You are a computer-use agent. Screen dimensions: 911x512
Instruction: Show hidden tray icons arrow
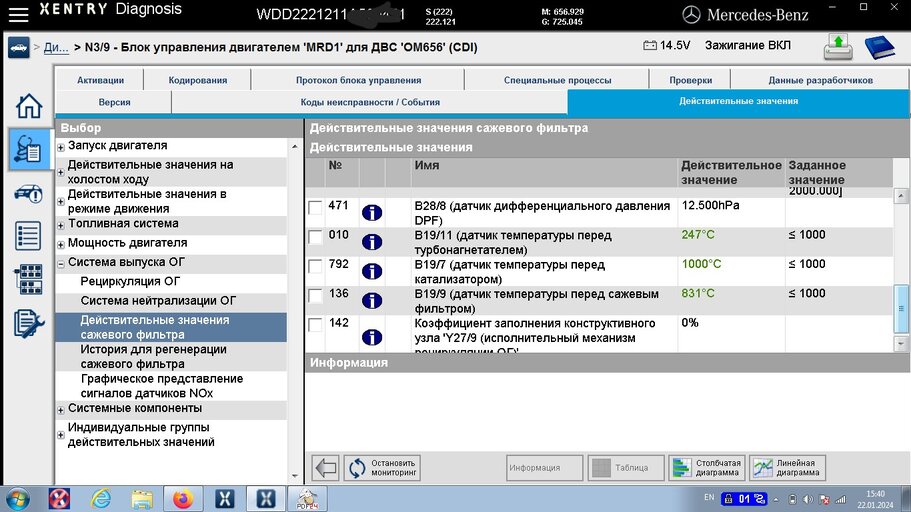point(777,500)
